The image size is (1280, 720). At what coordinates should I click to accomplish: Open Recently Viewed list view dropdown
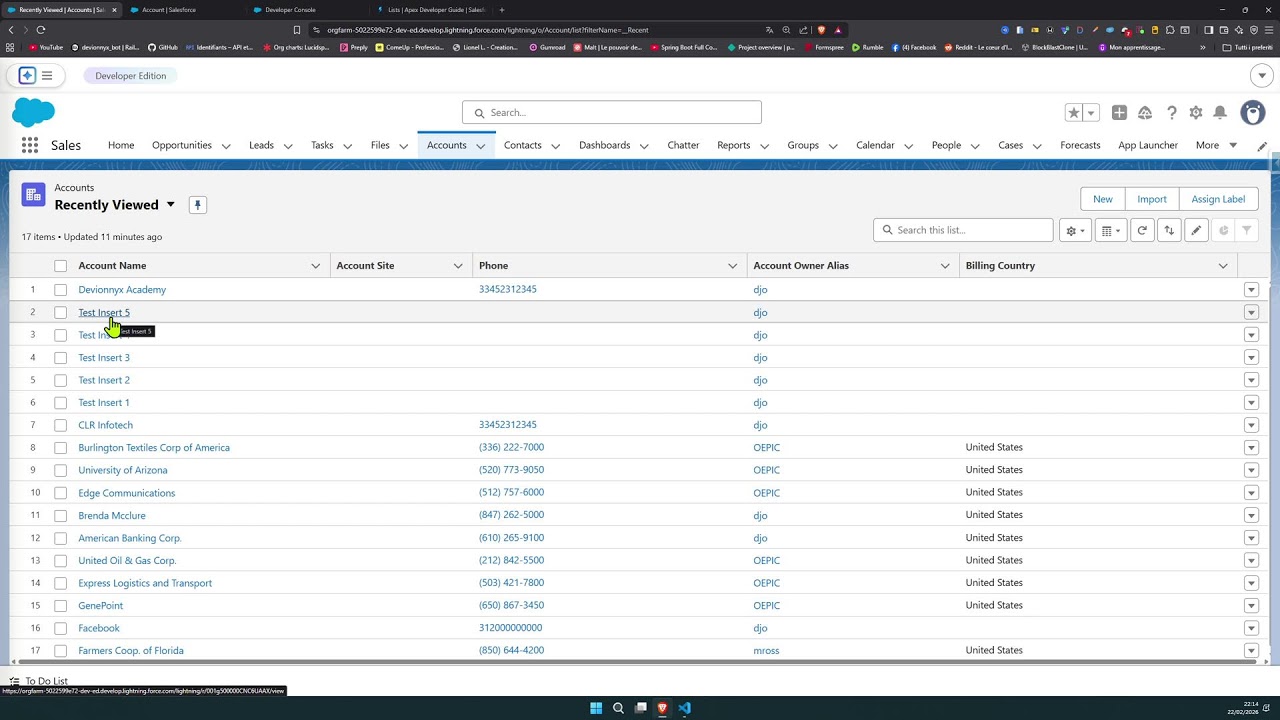170,205
